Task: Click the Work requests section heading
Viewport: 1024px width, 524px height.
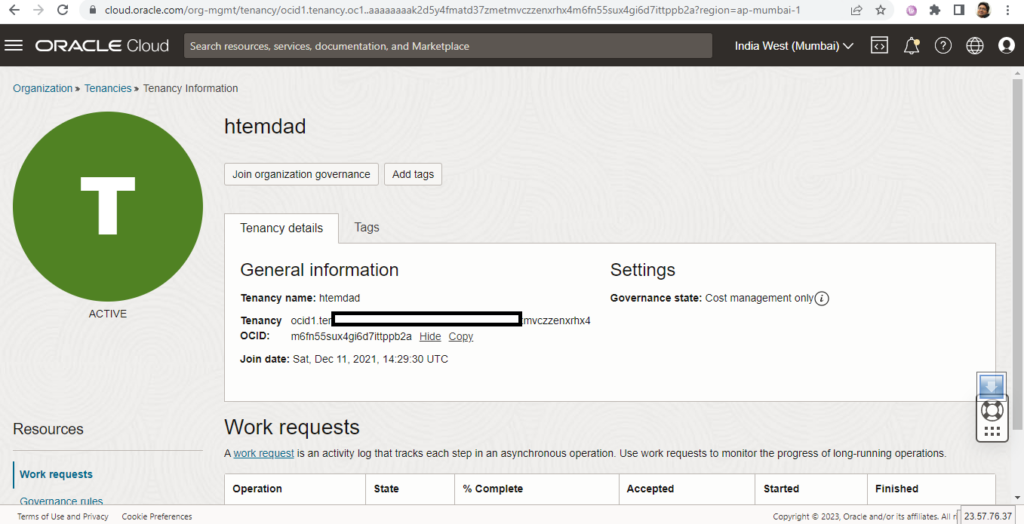Action: pyautogui.click(x=292, y=427)
